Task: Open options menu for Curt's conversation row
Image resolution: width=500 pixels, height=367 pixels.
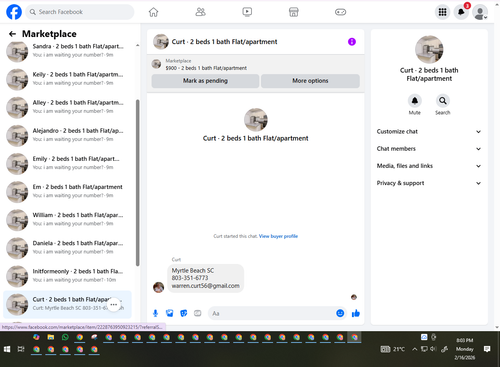Action: click(x=114, y=304)
